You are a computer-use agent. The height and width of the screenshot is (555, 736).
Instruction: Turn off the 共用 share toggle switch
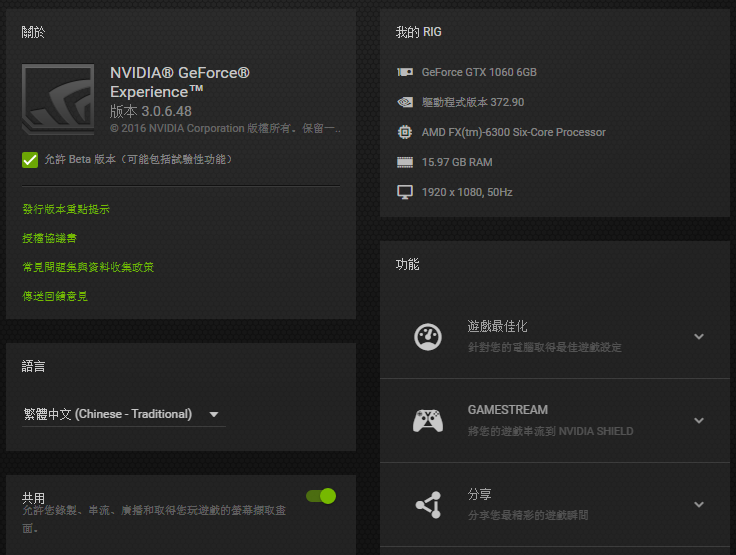[321, 496]
